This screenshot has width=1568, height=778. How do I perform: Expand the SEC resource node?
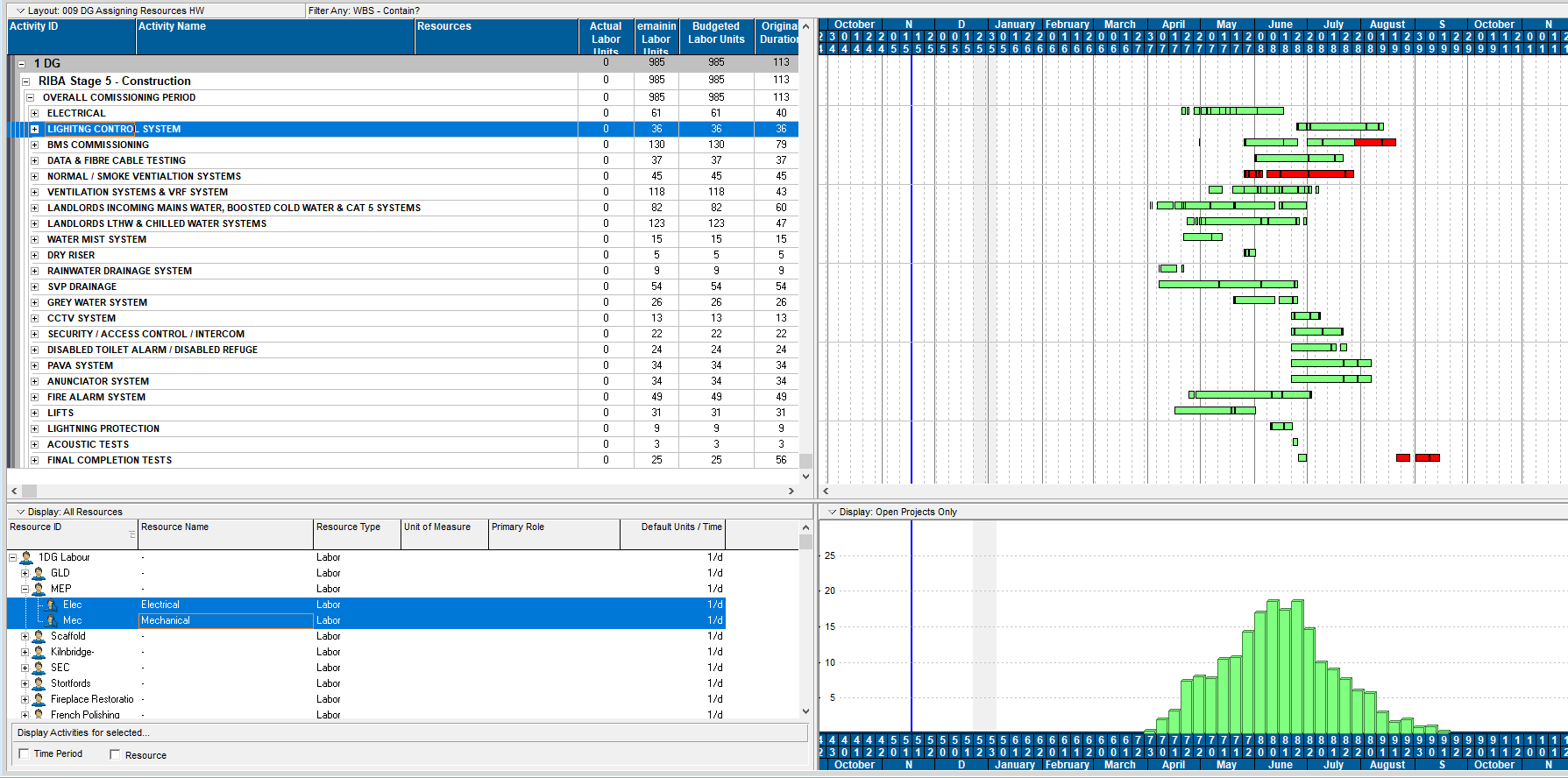25,668
